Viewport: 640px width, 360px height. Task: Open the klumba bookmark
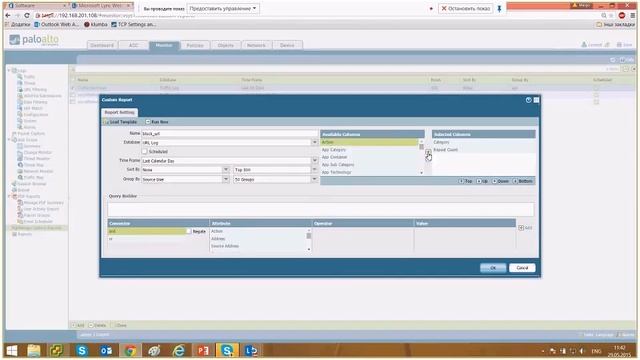(96, 24)
